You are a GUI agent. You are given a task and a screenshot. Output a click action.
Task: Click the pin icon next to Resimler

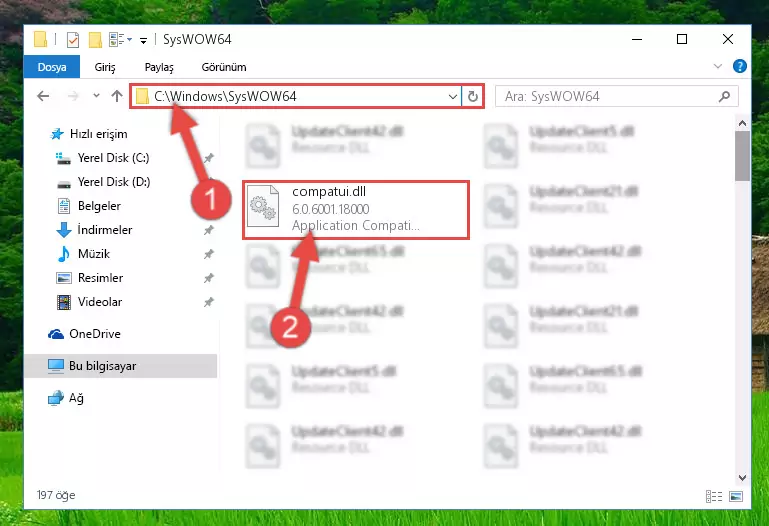(208, 278)
